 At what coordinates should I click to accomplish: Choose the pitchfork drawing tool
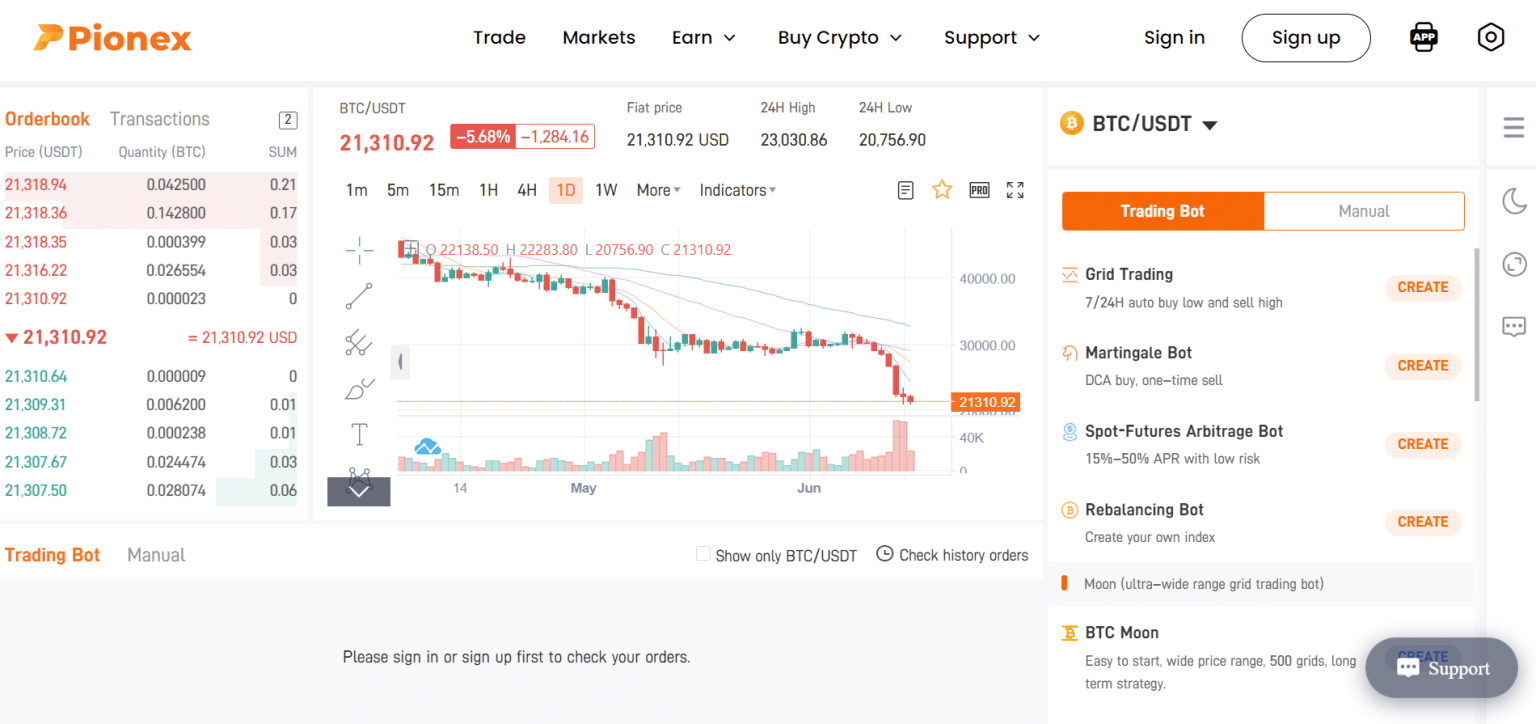point(358,343)
